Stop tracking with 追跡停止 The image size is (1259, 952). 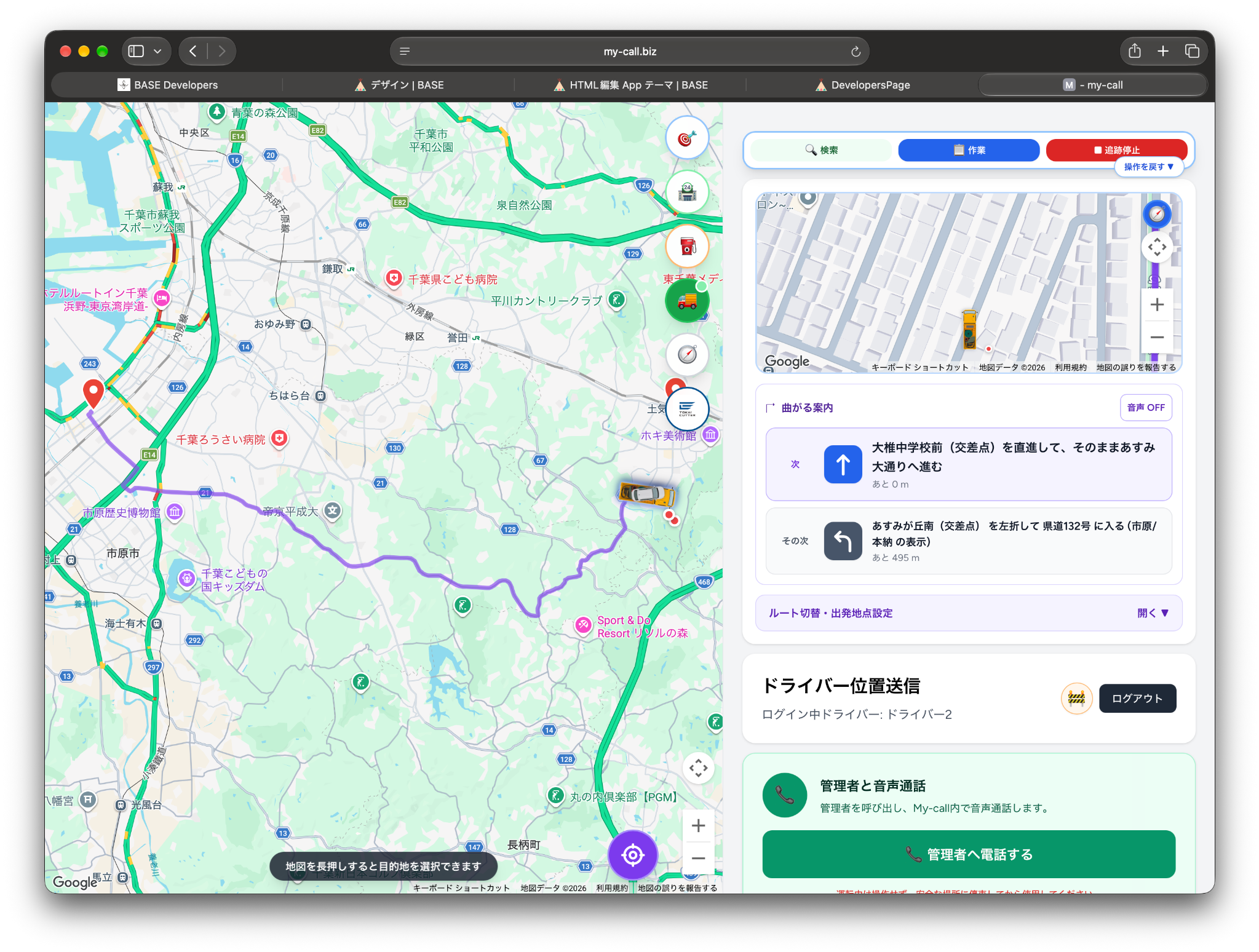click(1116, 150)
